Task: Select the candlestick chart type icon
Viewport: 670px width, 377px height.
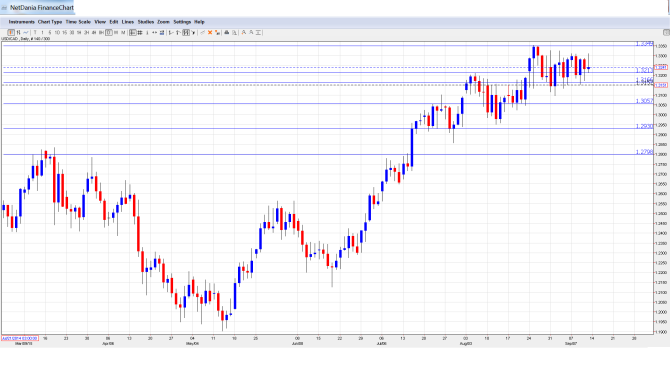Action: click(11, 32)
